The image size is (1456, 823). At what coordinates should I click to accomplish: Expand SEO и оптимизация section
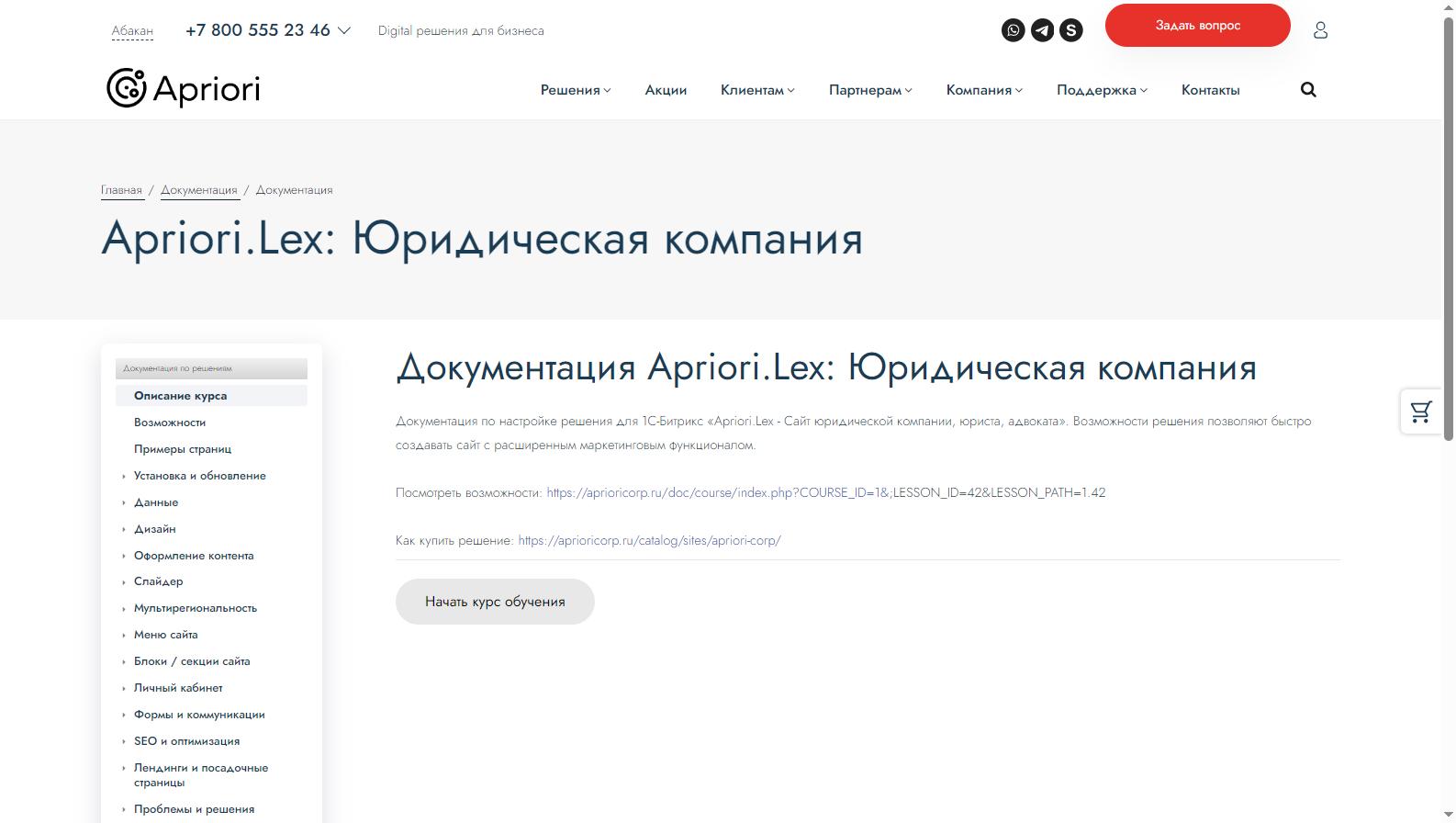click(x=186, y=741)
